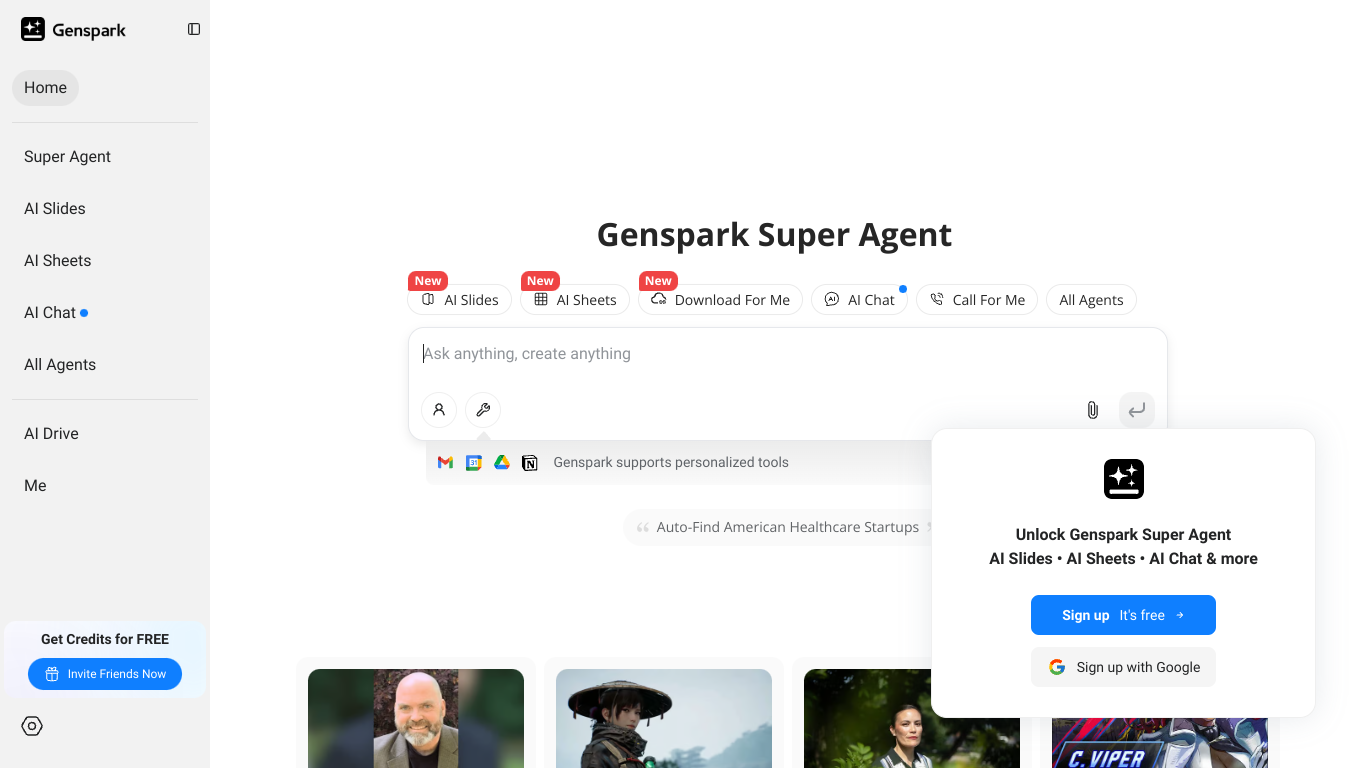Image resolution: width=1366 pixels, height=768 pixels.
Task: Click the Google Drive icon
Action: coord(502,462)
